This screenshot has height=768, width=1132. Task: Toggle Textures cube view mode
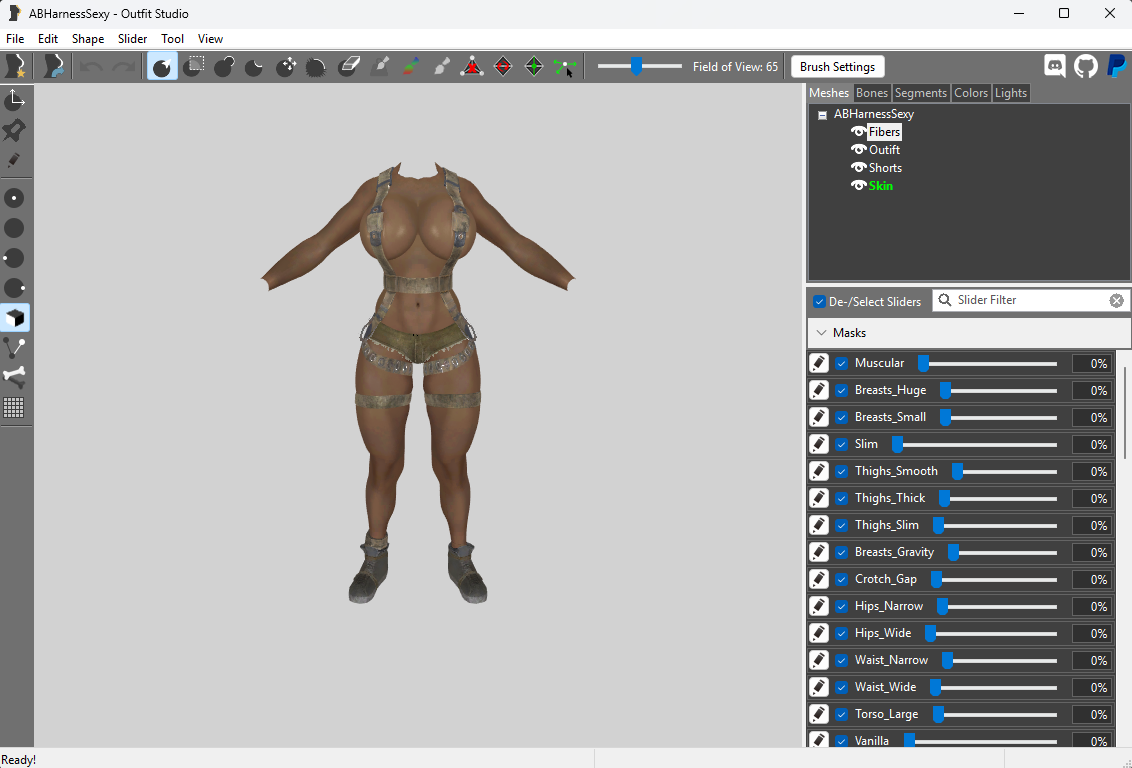[x=14, y=318]
